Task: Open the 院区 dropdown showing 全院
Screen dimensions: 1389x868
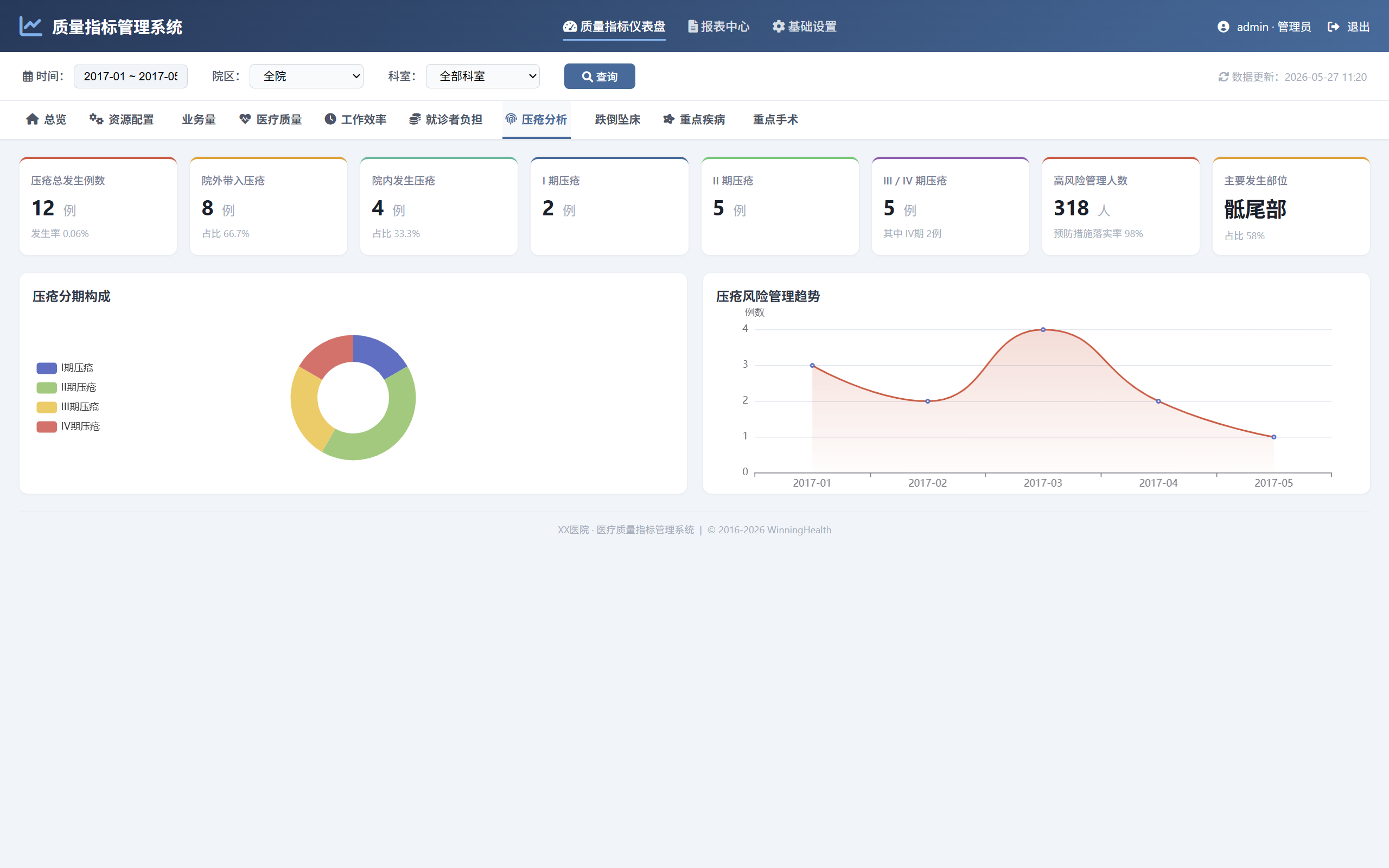Action: (x=307, y=76)
